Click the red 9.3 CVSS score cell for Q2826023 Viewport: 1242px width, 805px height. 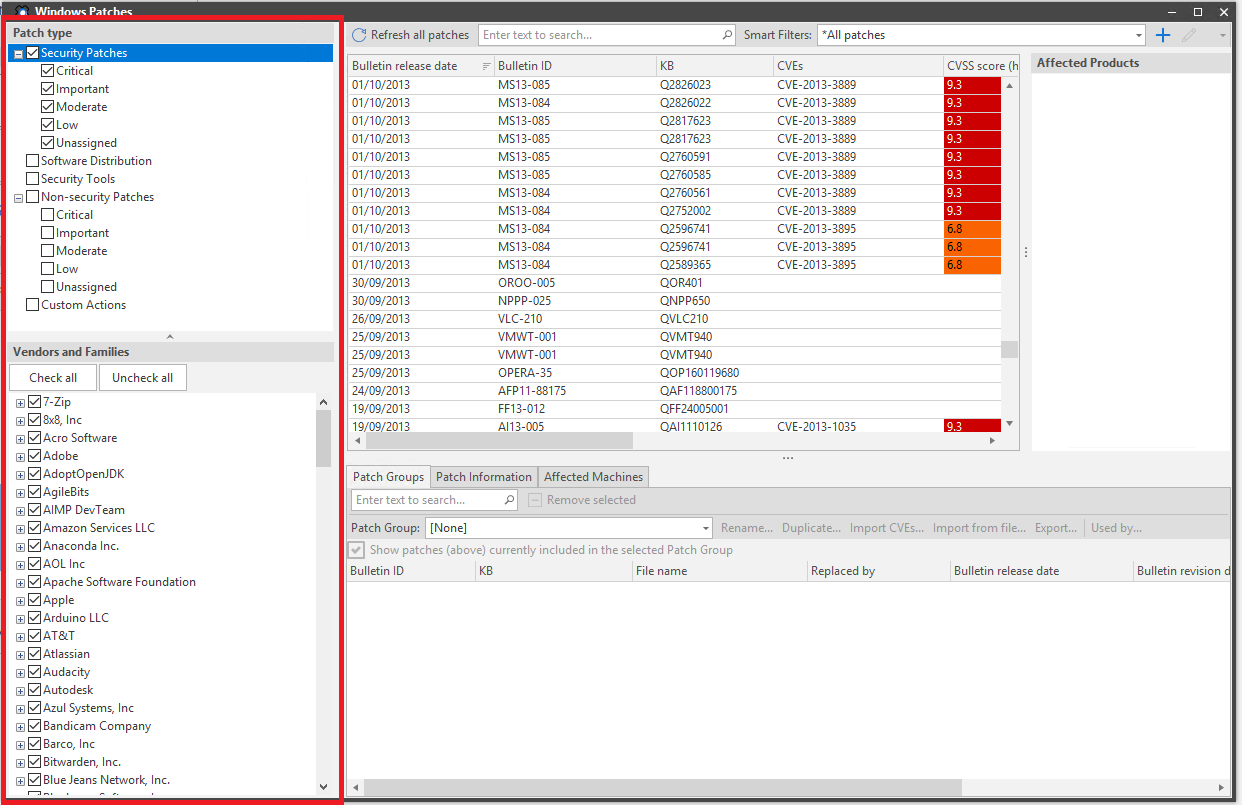(971, 85)
